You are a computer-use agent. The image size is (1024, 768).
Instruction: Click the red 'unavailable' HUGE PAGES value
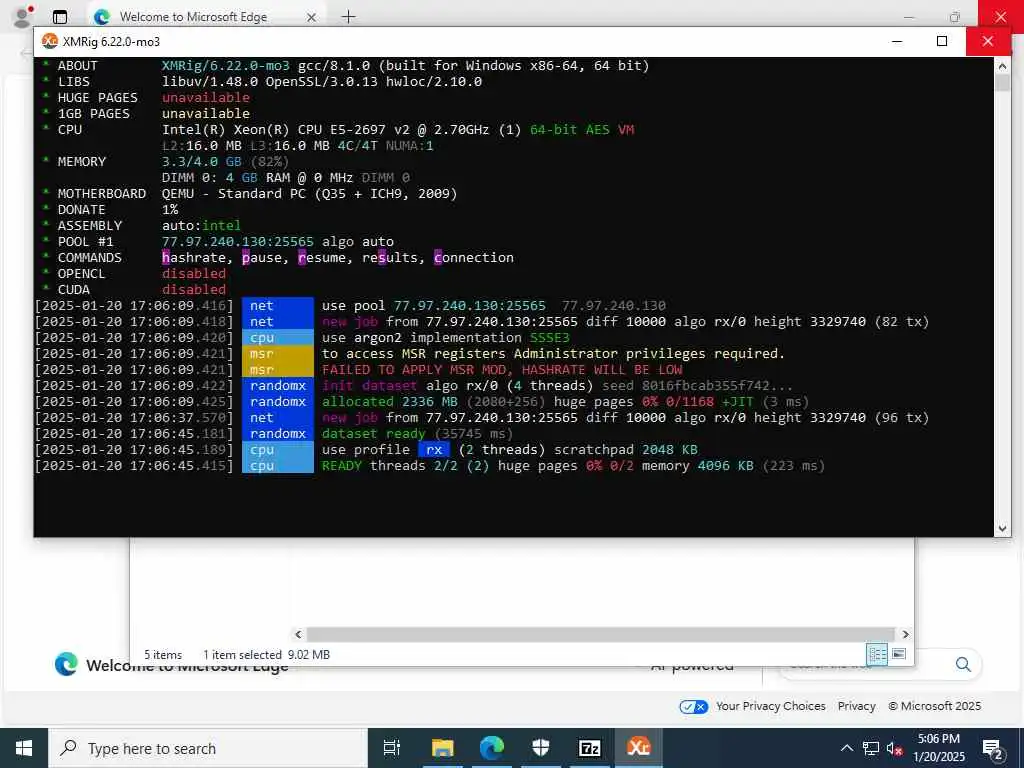point(206,97)
